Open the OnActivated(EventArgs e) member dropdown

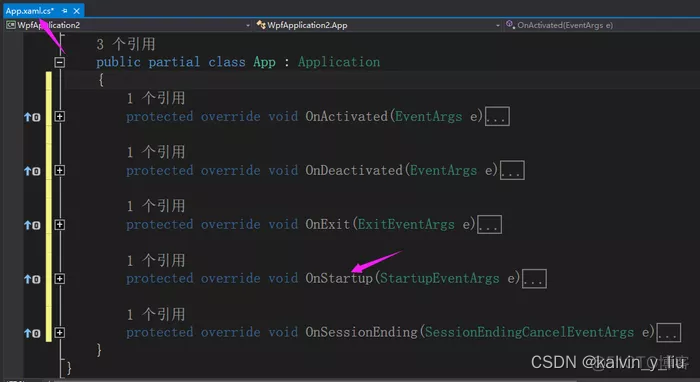602,25
